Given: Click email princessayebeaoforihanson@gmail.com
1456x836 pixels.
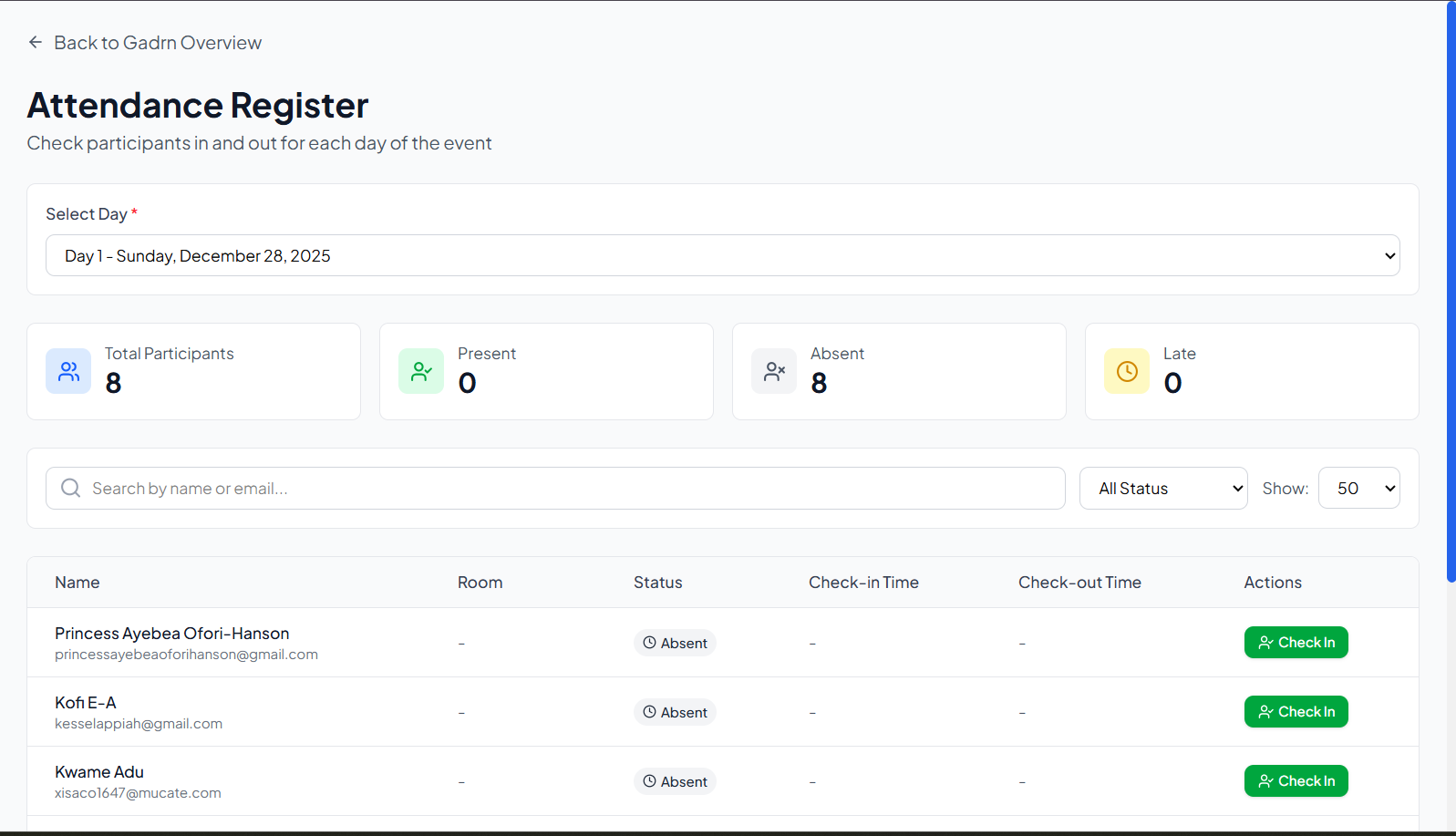Looking at the screenshot, I should click(x=186, y=655).
